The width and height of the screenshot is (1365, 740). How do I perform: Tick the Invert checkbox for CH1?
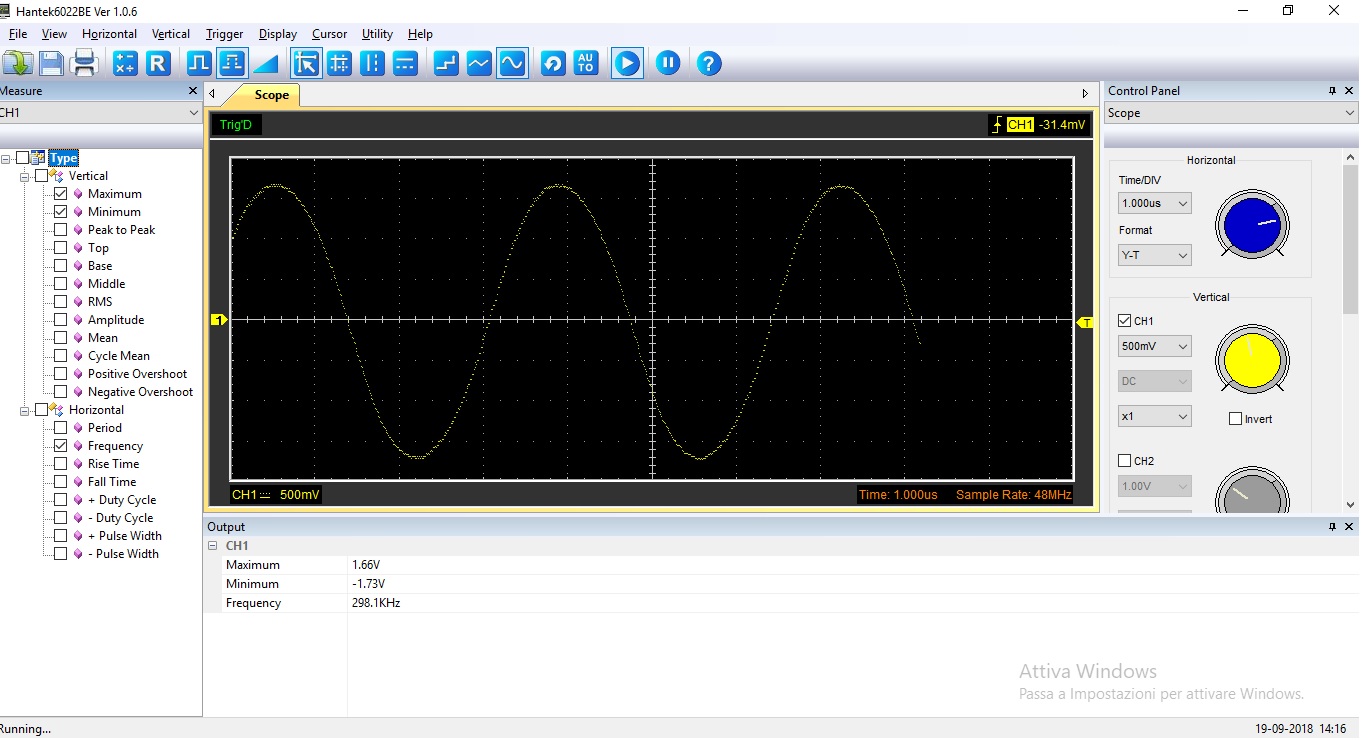pos(1235,419)
